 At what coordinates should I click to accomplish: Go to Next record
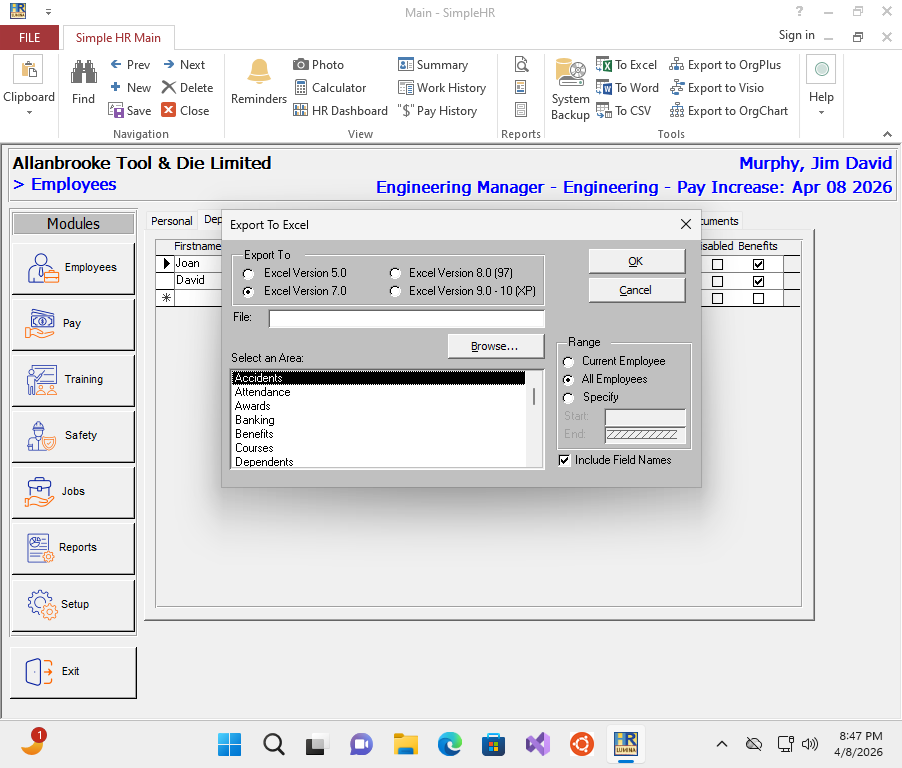pos(184,65)
